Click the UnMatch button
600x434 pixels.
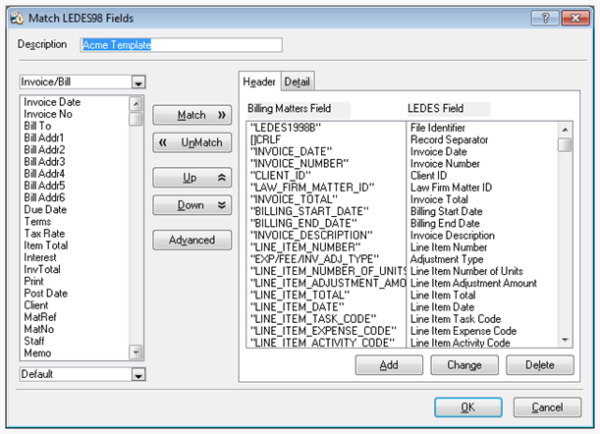[192, 142]
